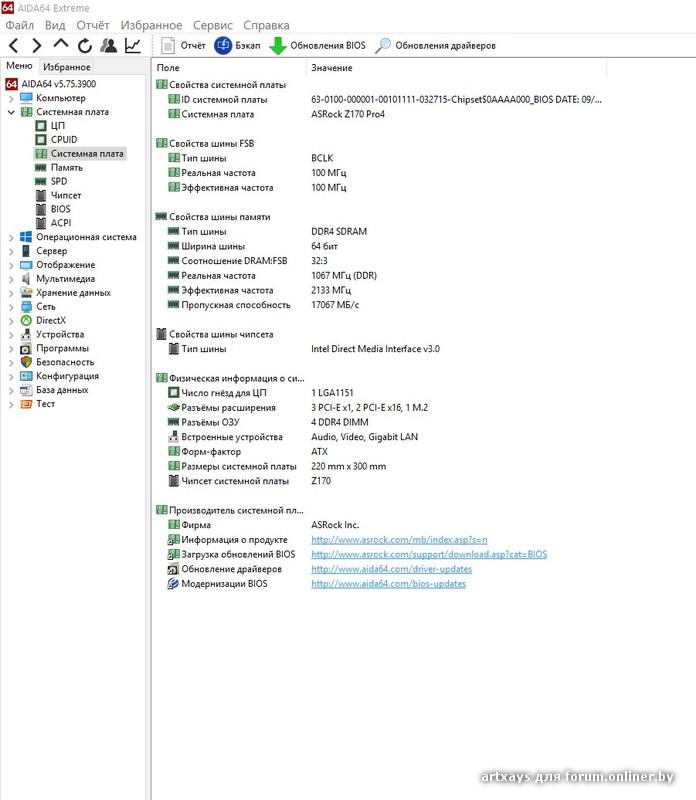Select SPD in the tree
Screen dimensions: 696x800
tap(51, 181)
